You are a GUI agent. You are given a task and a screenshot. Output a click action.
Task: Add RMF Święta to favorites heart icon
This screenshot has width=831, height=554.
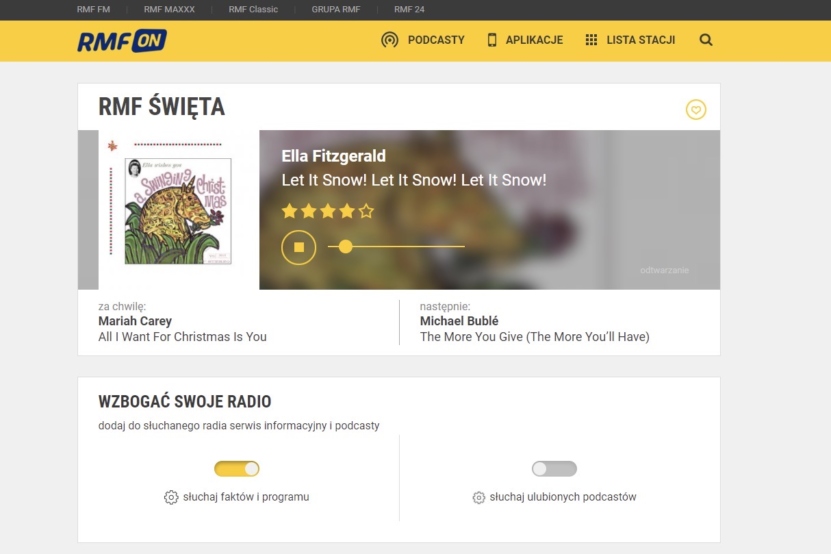[x=695, y=110]
